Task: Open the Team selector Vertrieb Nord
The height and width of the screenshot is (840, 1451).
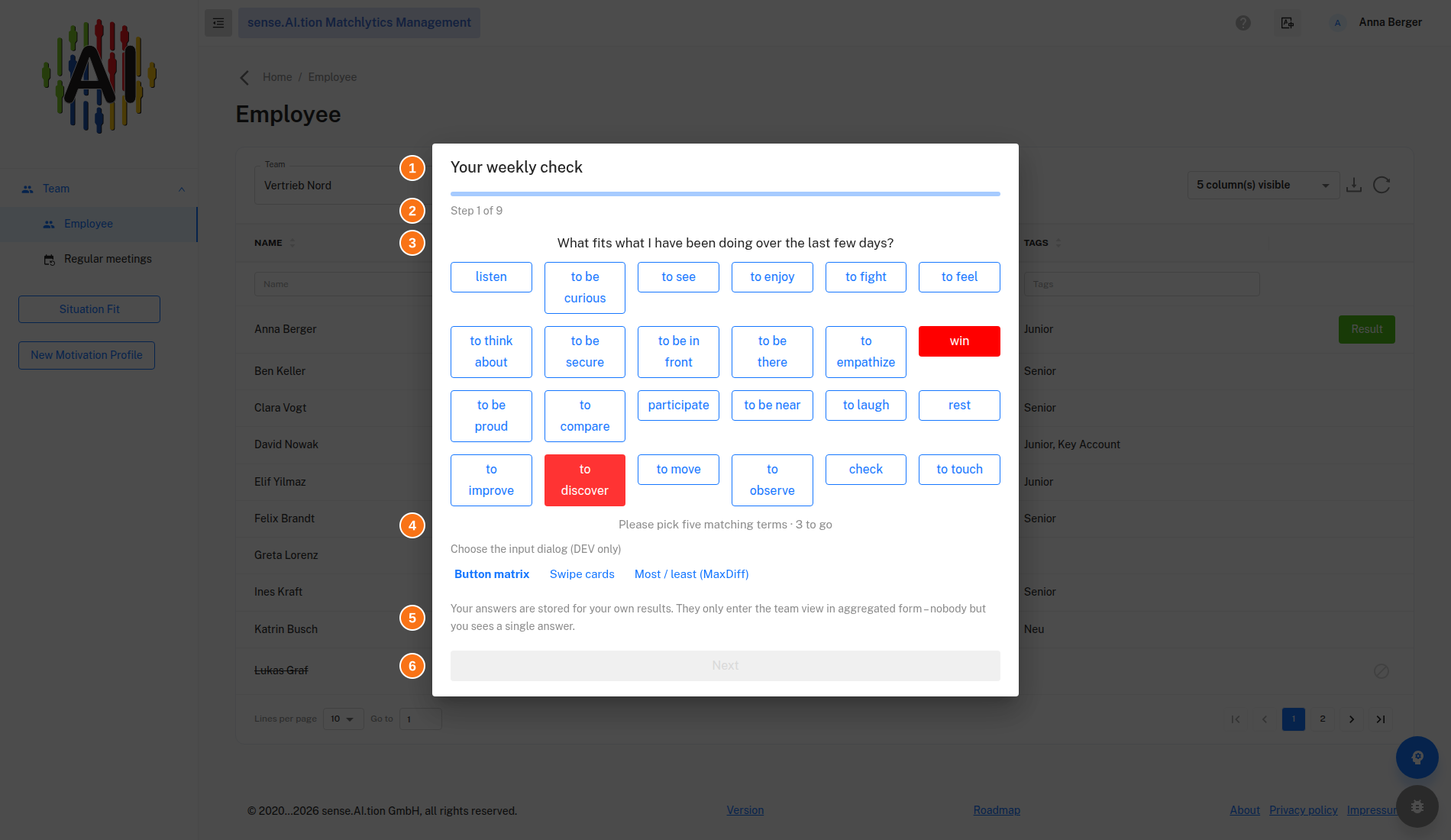Action: (x=342, y=186)
